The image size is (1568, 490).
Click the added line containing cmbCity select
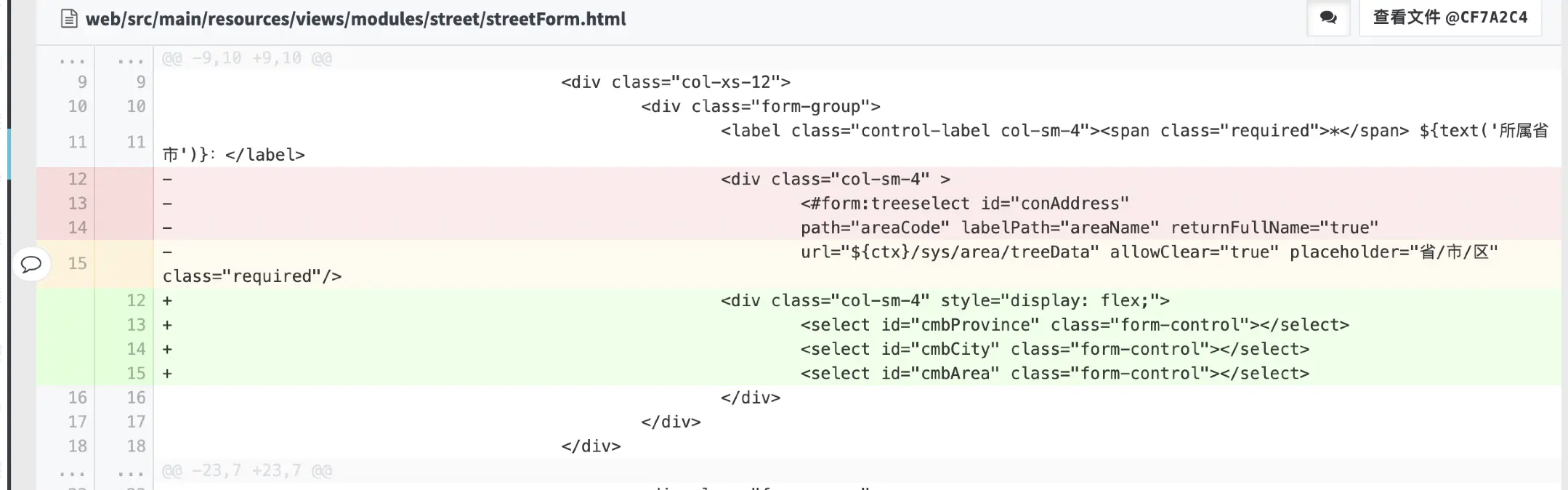tap(1054, 349)
